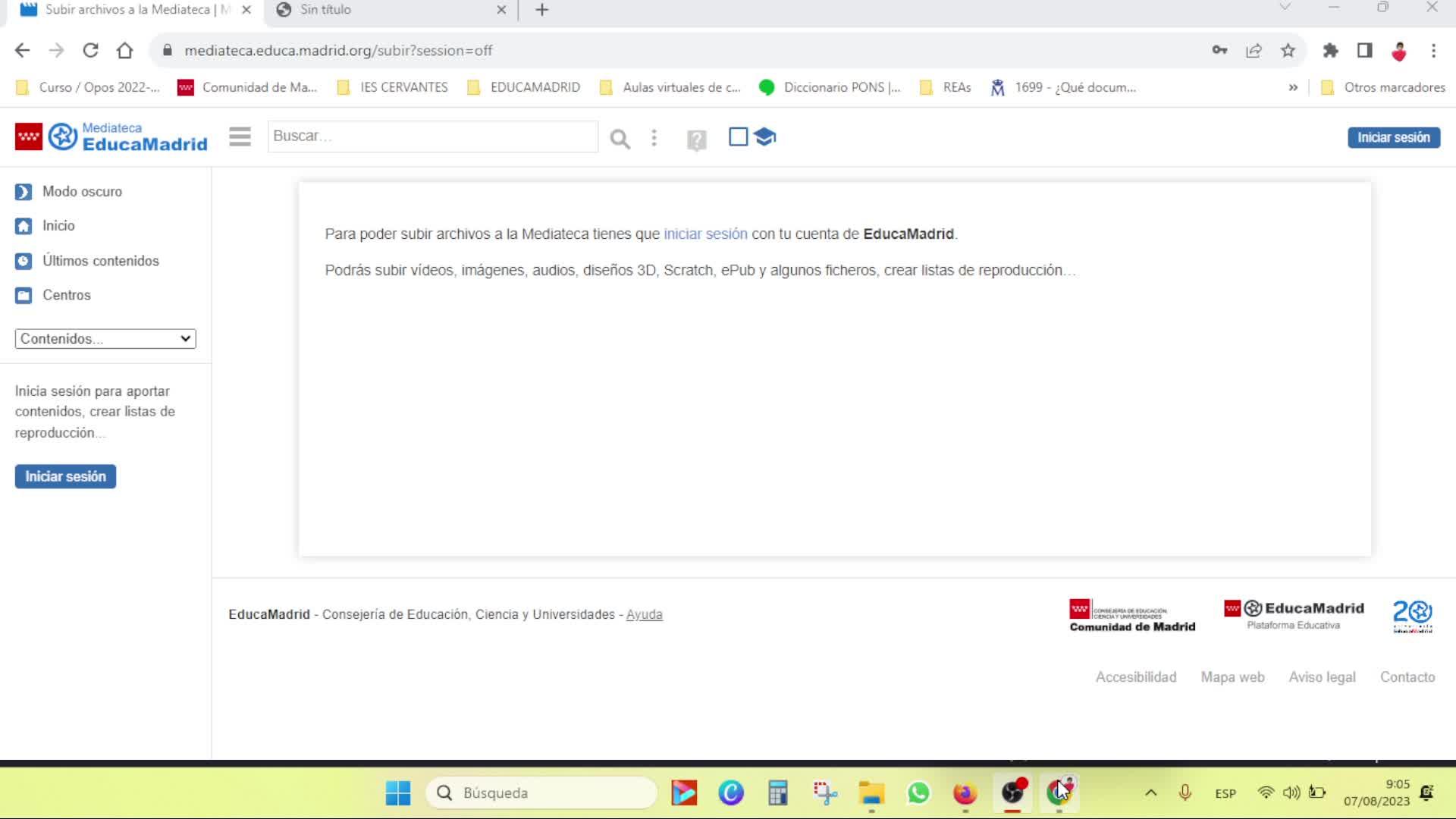
Task: Expand the Contenidos dropdown
Action: coord(105,339)
